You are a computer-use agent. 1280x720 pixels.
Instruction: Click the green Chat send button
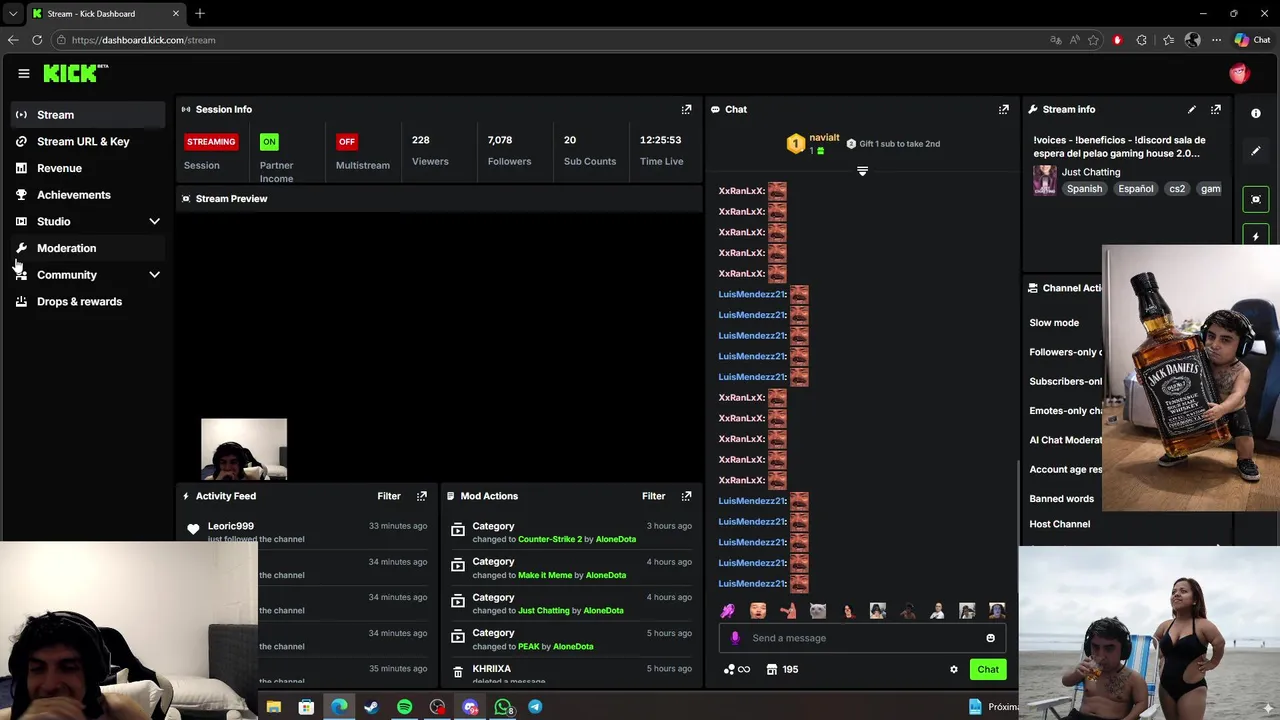[988, 670]
